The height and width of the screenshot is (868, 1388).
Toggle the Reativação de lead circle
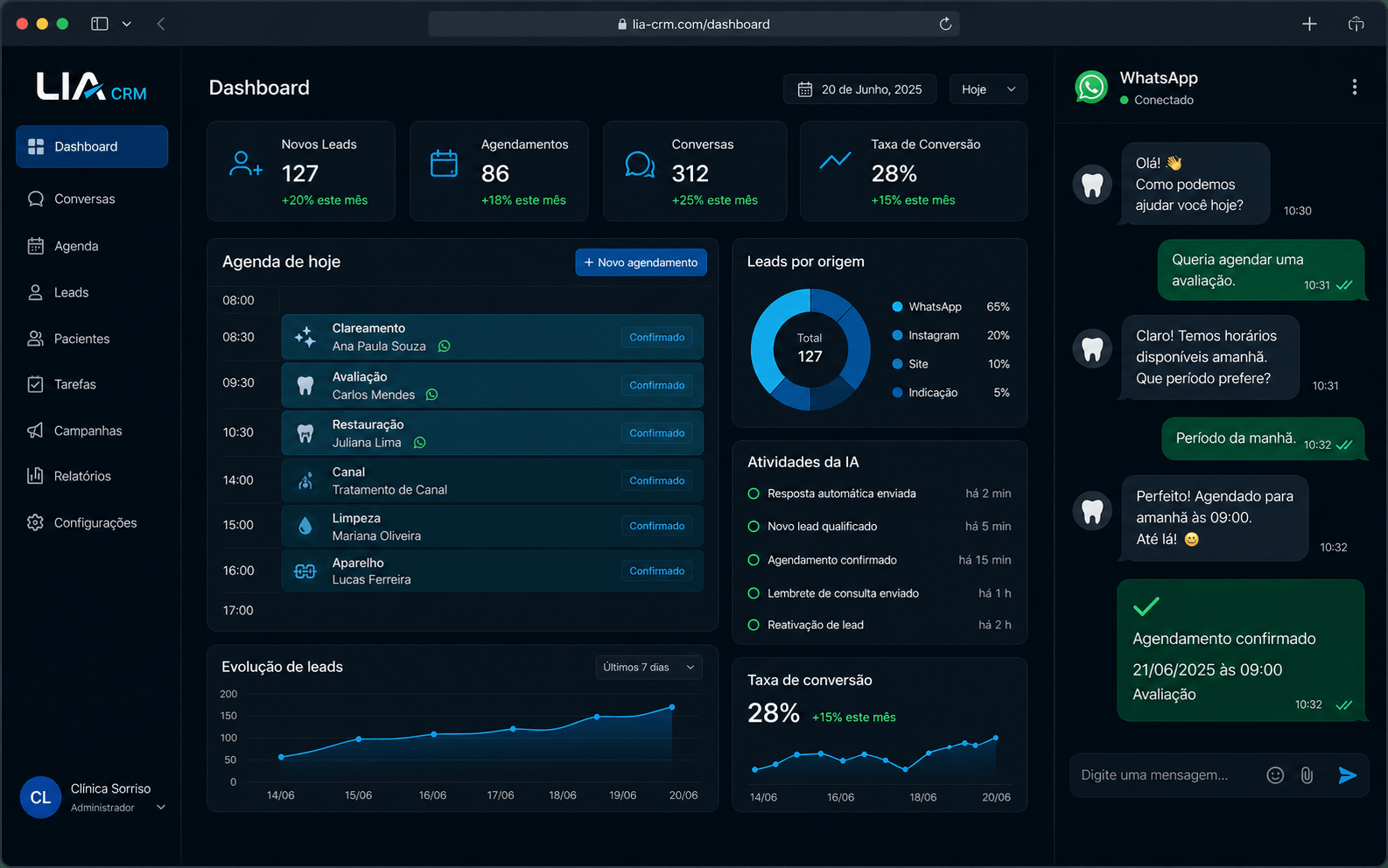[754, 625]
